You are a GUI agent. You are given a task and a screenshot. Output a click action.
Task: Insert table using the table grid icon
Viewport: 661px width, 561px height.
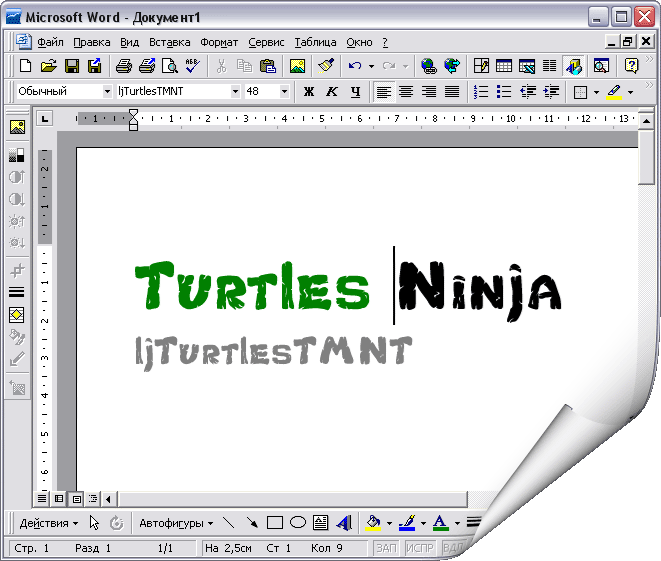(x=504, y=66)
